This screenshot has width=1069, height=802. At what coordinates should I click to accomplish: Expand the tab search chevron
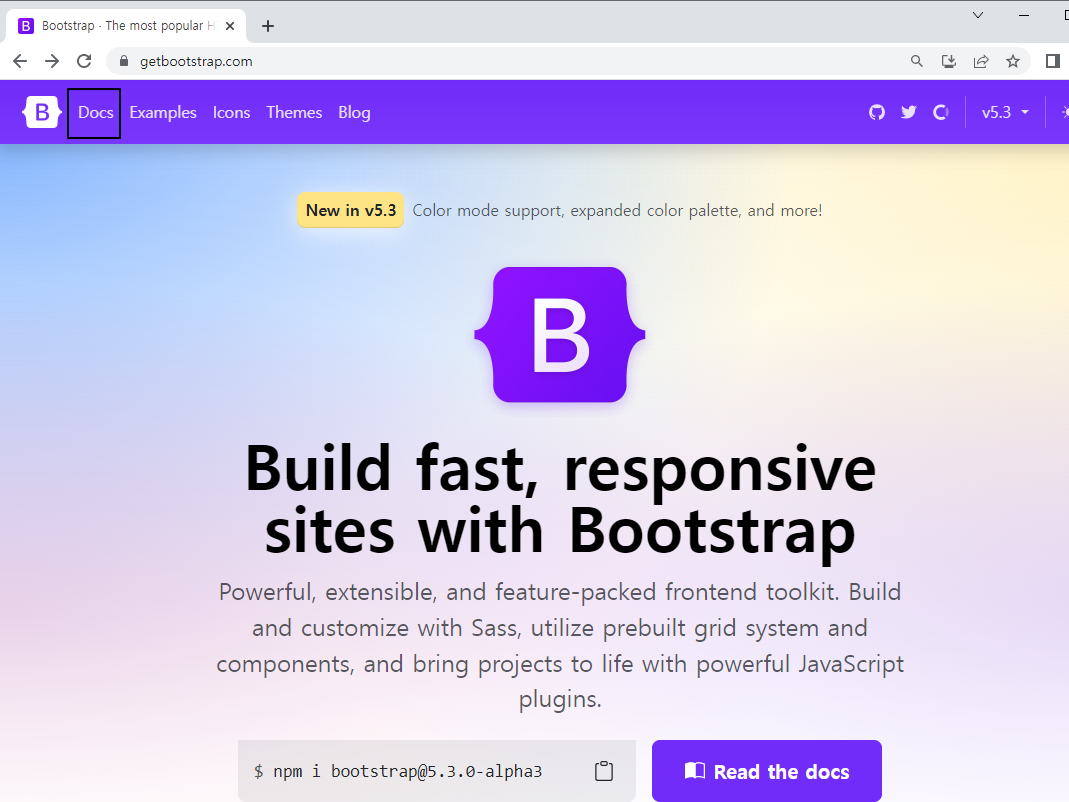click(x=977, y=15)
